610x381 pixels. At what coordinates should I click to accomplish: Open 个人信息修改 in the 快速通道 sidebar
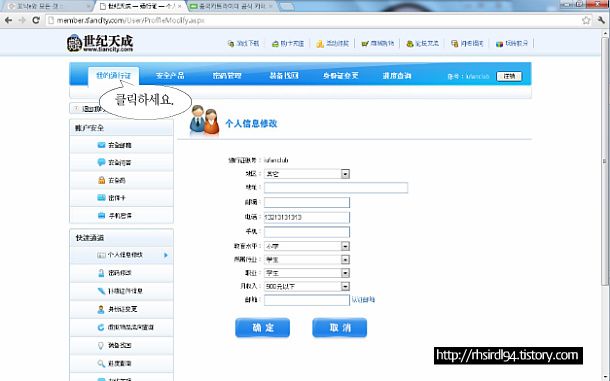(x=121, y=255)
